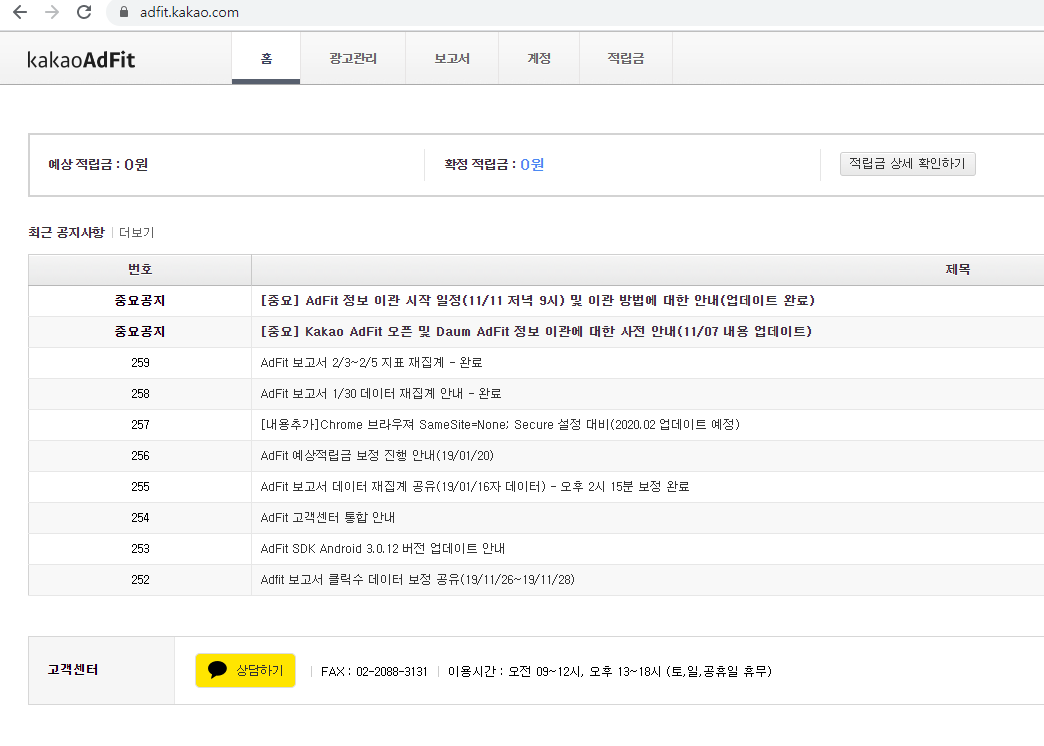1044x746 pixels.
Task: Click the 예상 적립금 : 0원 text
Action: (98, 165)
